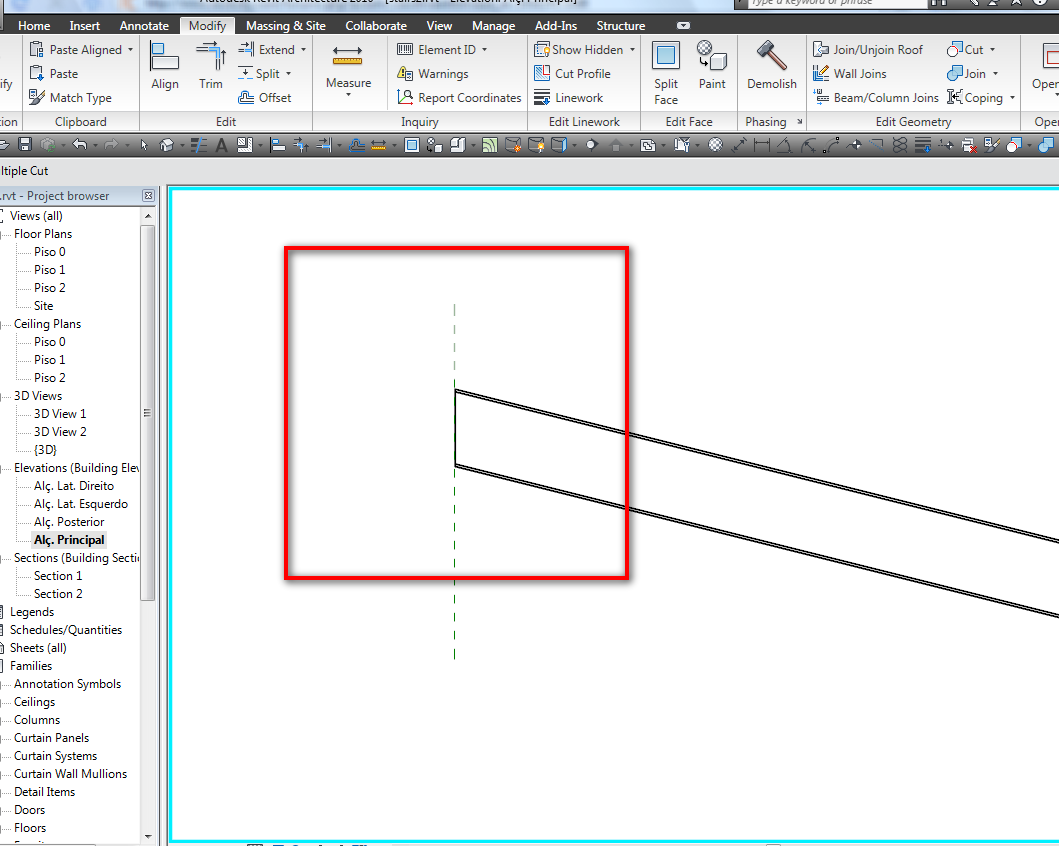Open Section 1 in the browser
The image size is (1059, 846).
[58, 576]
